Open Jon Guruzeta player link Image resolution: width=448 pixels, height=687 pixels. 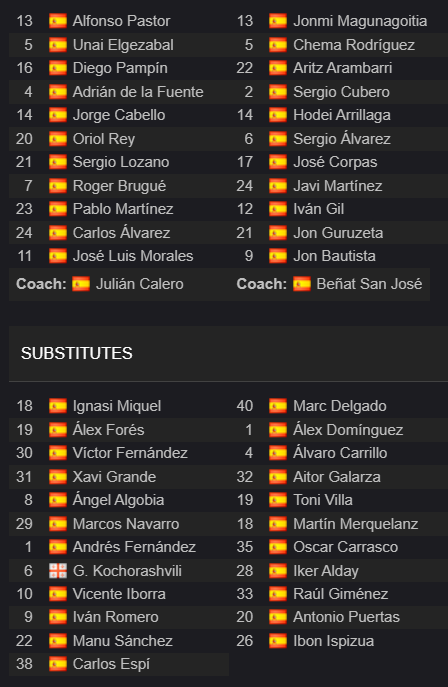338,233
